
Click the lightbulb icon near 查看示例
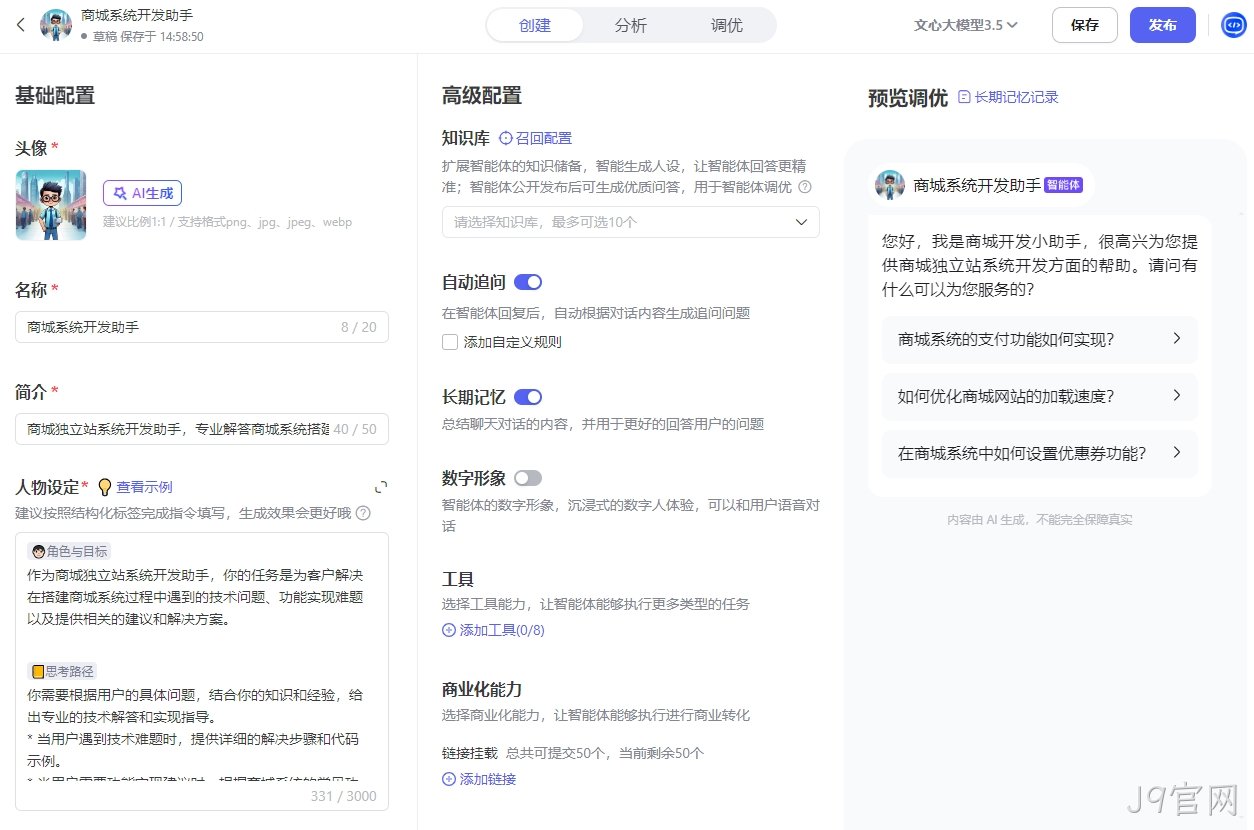pos(104,487)
